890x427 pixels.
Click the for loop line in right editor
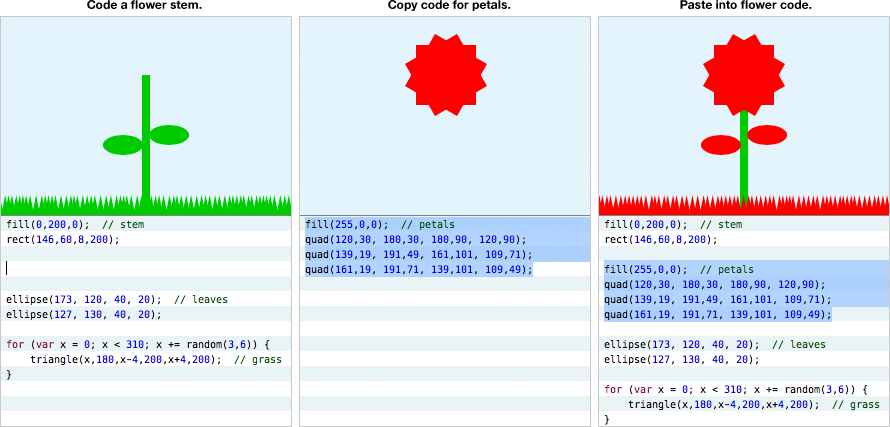click(730, 389)
